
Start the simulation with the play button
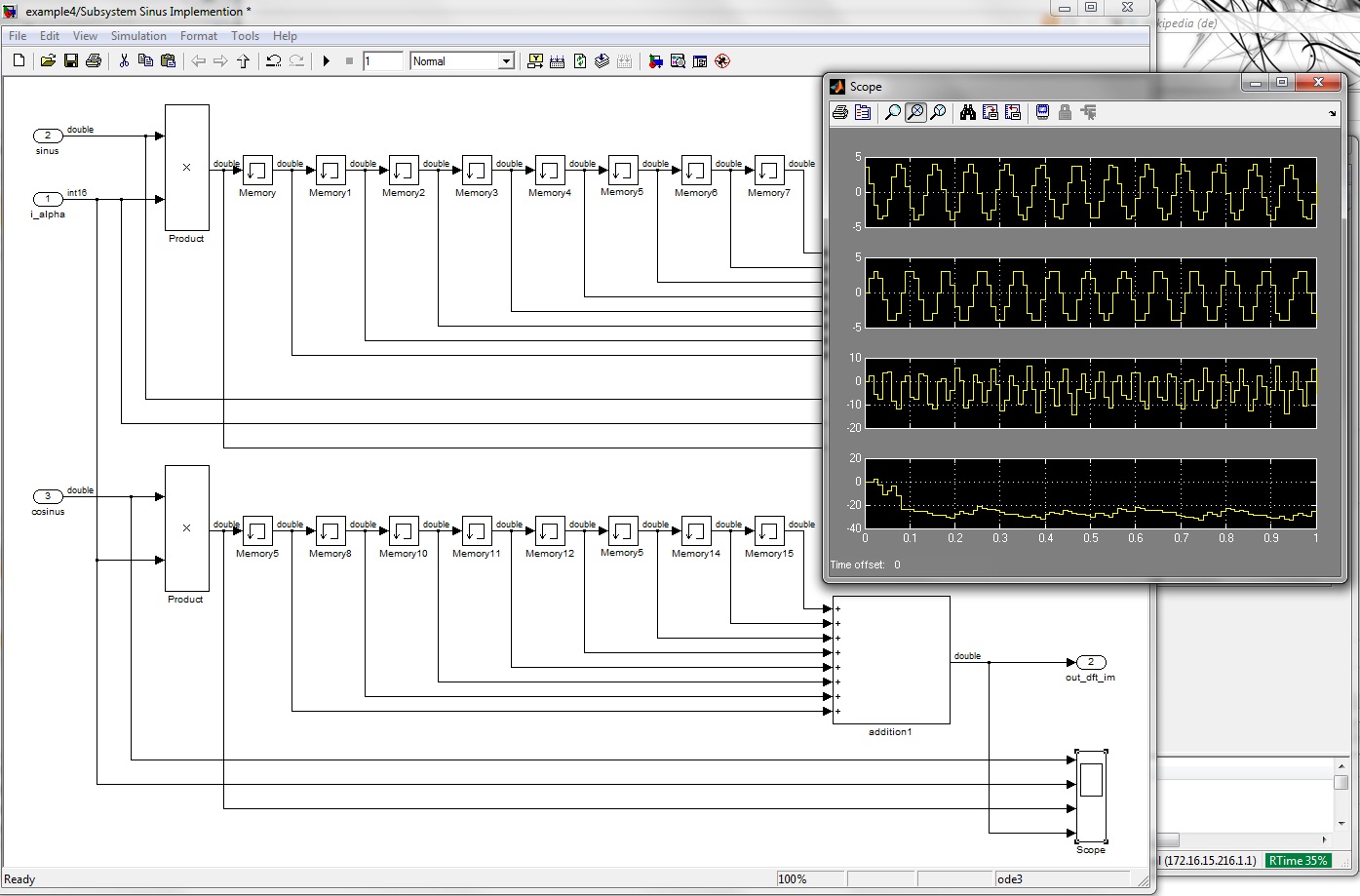[x=327, y=61]
